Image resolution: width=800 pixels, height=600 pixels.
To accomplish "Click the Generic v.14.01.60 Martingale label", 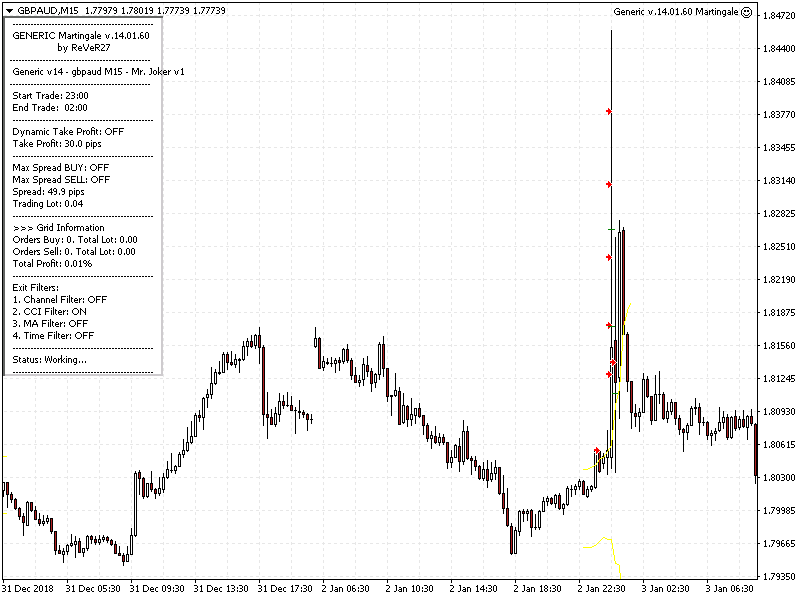I will (x=676, y=12).
